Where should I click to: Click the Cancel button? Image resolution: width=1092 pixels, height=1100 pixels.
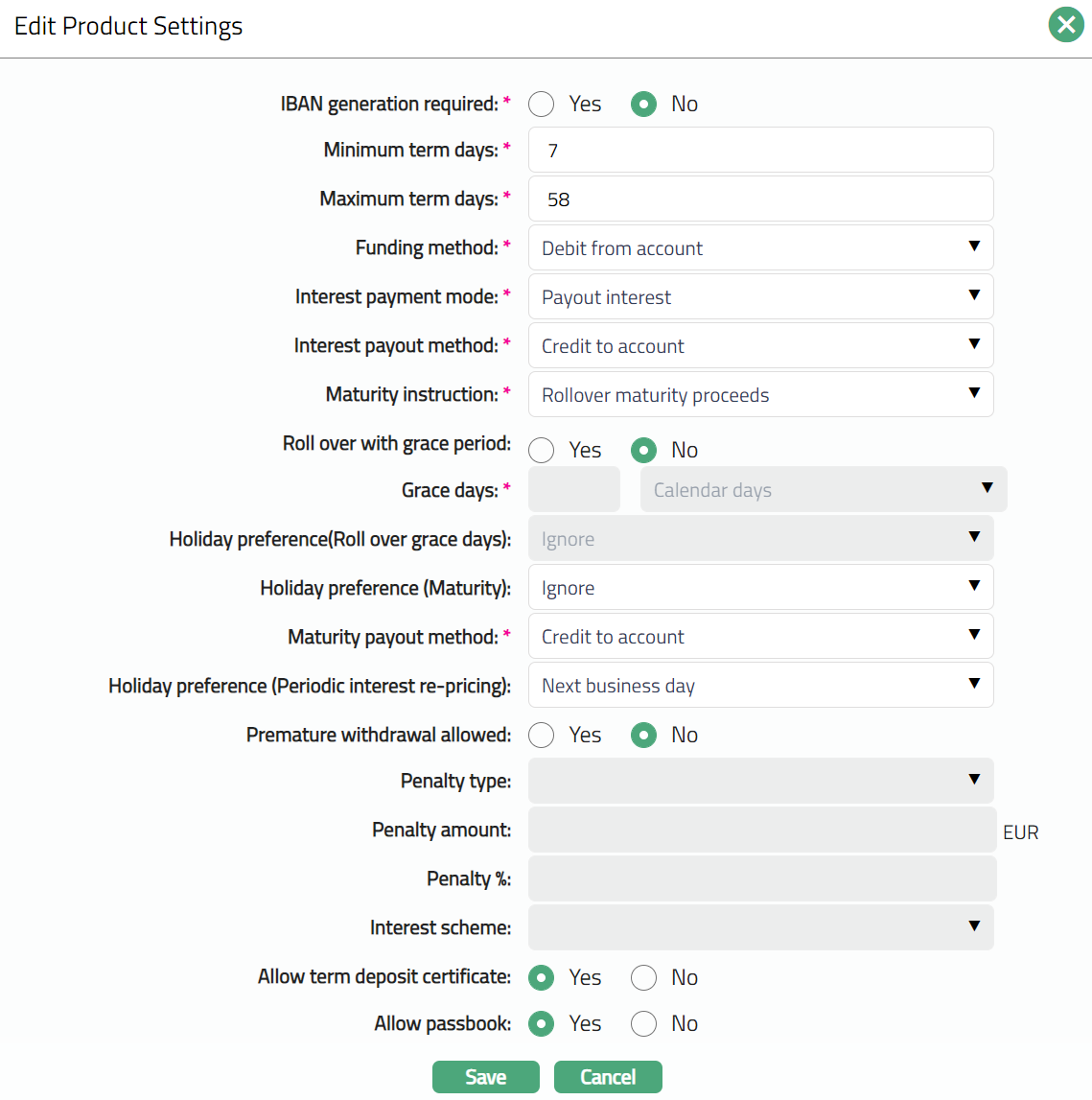608,1077
